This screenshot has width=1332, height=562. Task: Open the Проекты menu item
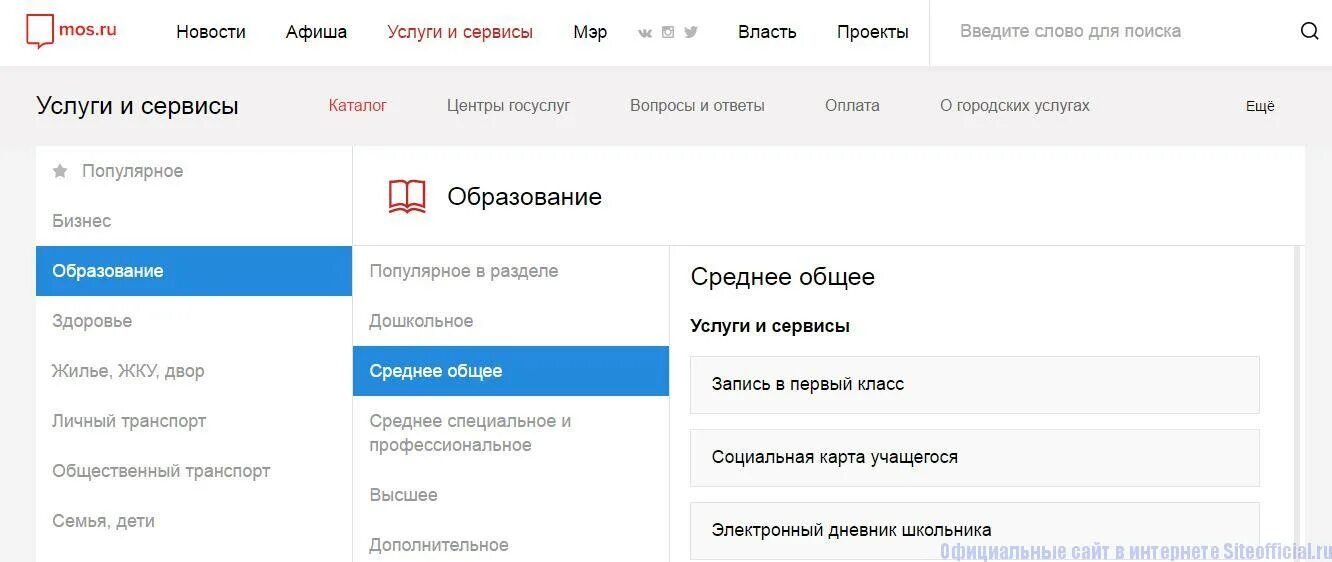click(x=873, y=32)
